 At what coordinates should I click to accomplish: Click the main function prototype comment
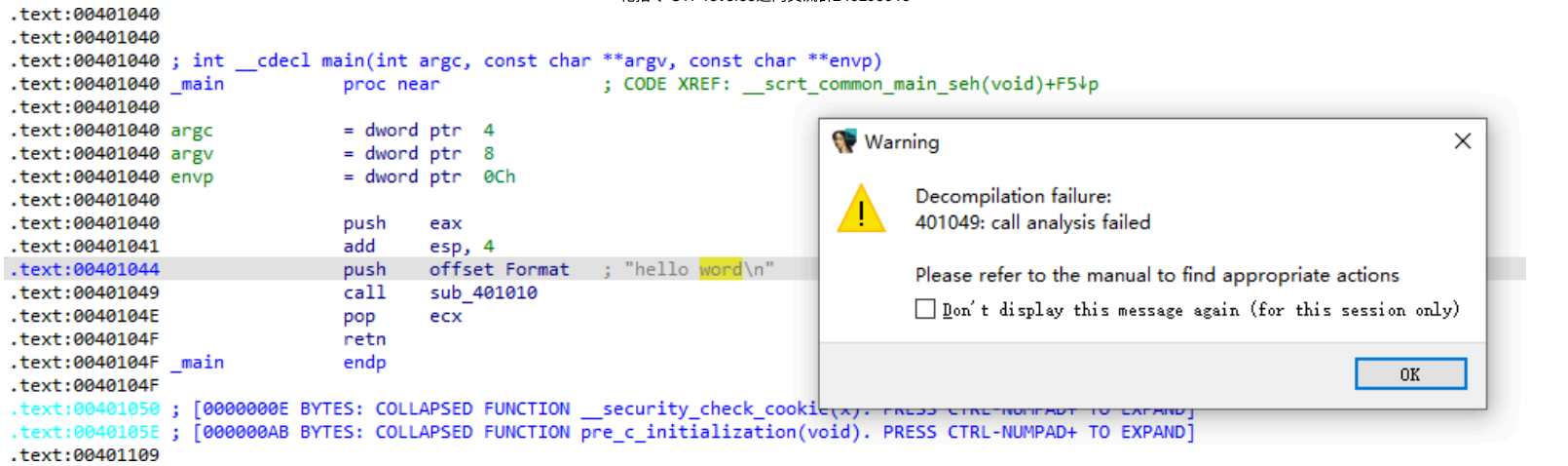[x=527, y=60]
